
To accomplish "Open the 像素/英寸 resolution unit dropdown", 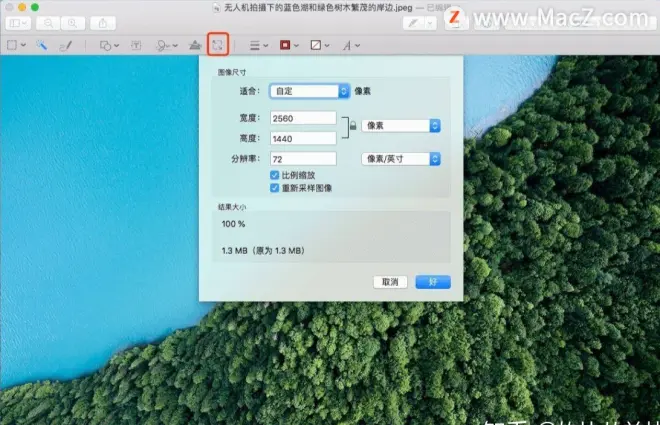I will (401, 159).
